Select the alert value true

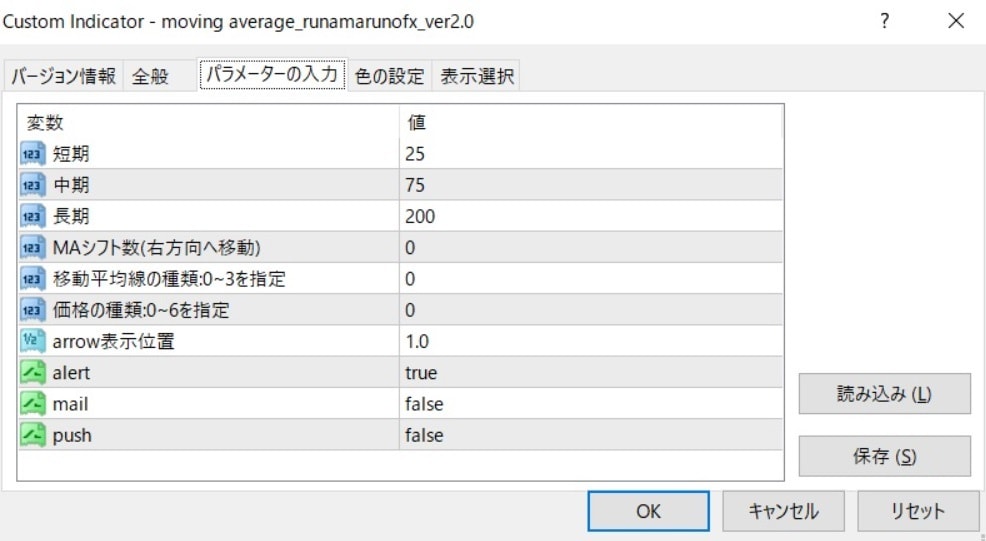click(x=591, y=372)
